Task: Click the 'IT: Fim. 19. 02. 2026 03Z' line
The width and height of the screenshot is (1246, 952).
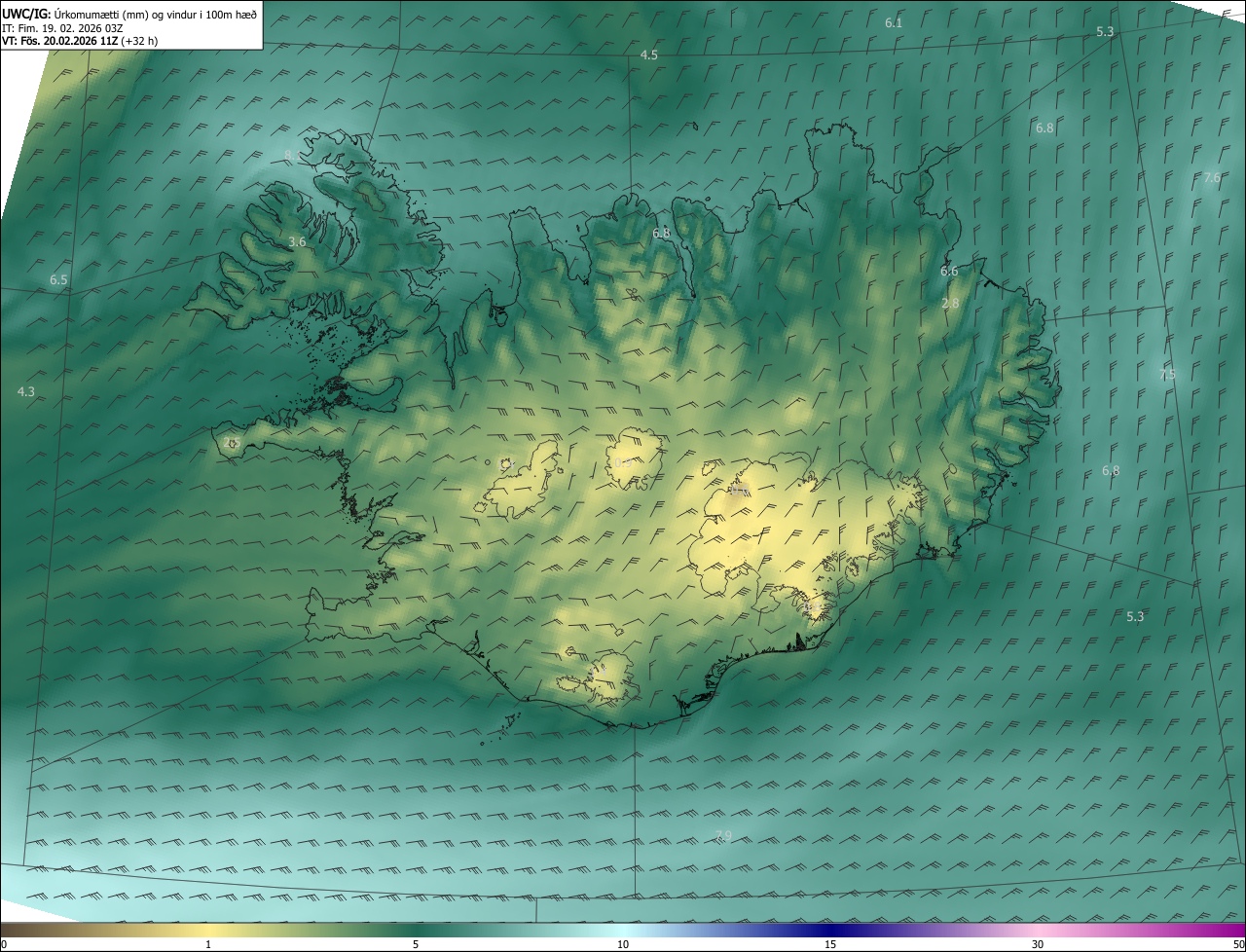Action: (x=62, y=27)
